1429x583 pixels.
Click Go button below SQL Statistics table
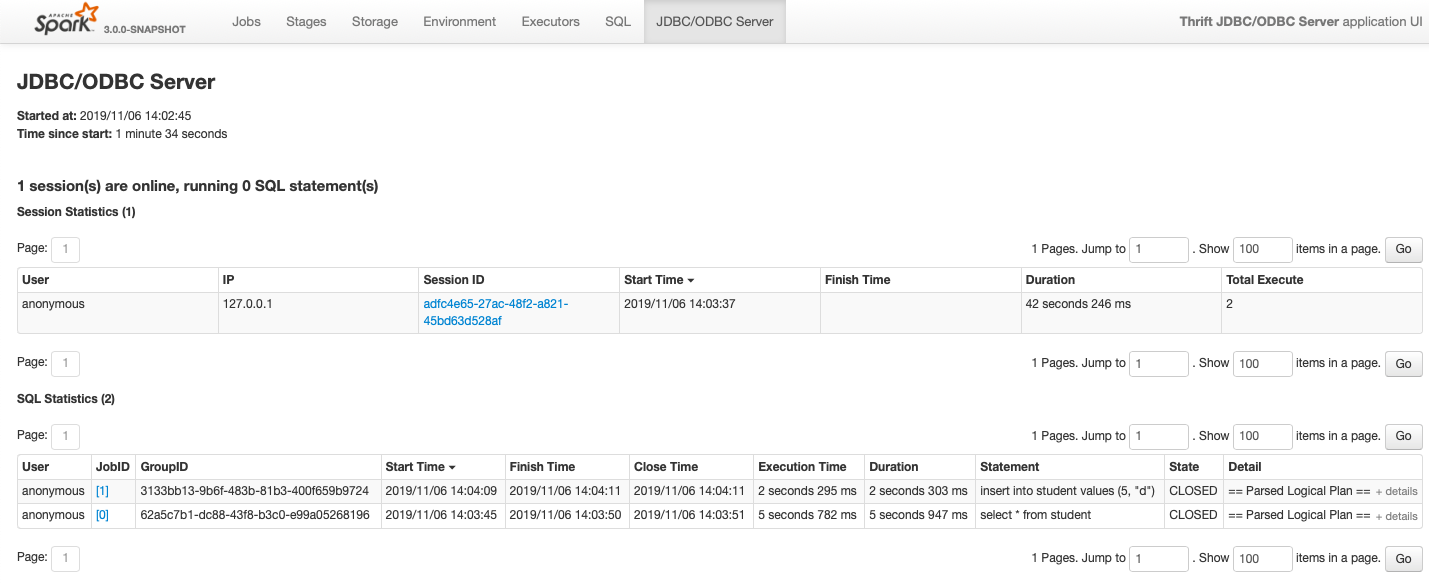tap(1403, 558)
